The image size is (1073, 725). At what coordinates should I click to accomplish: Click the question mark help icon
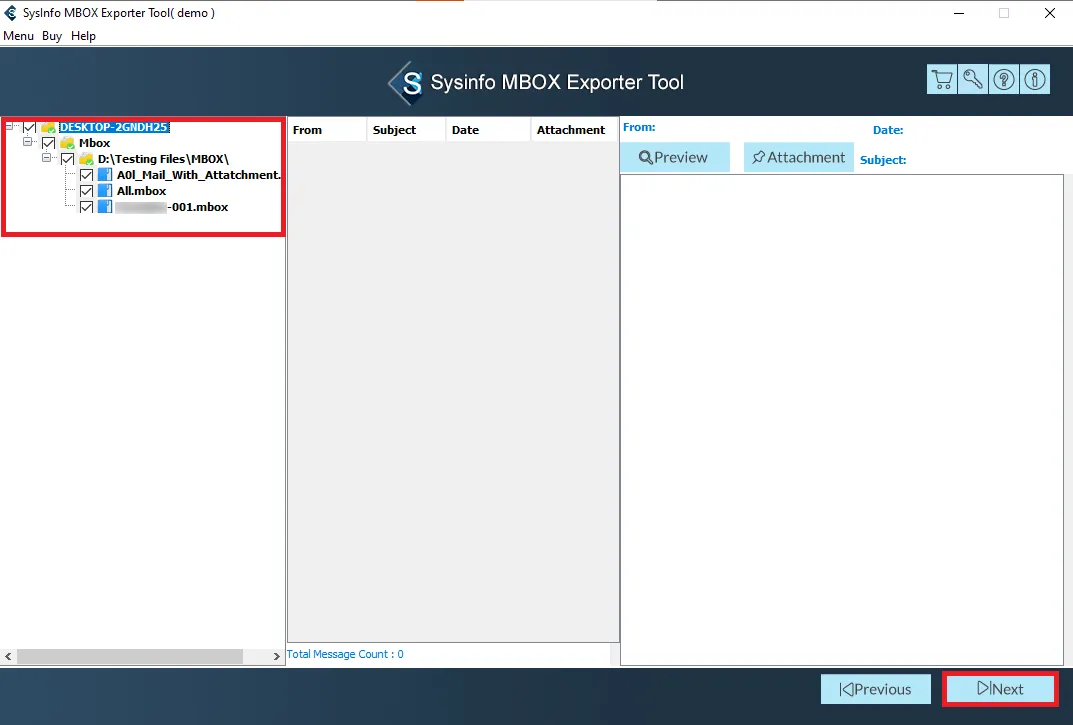pyautogui.click(x=1004, y=80)
